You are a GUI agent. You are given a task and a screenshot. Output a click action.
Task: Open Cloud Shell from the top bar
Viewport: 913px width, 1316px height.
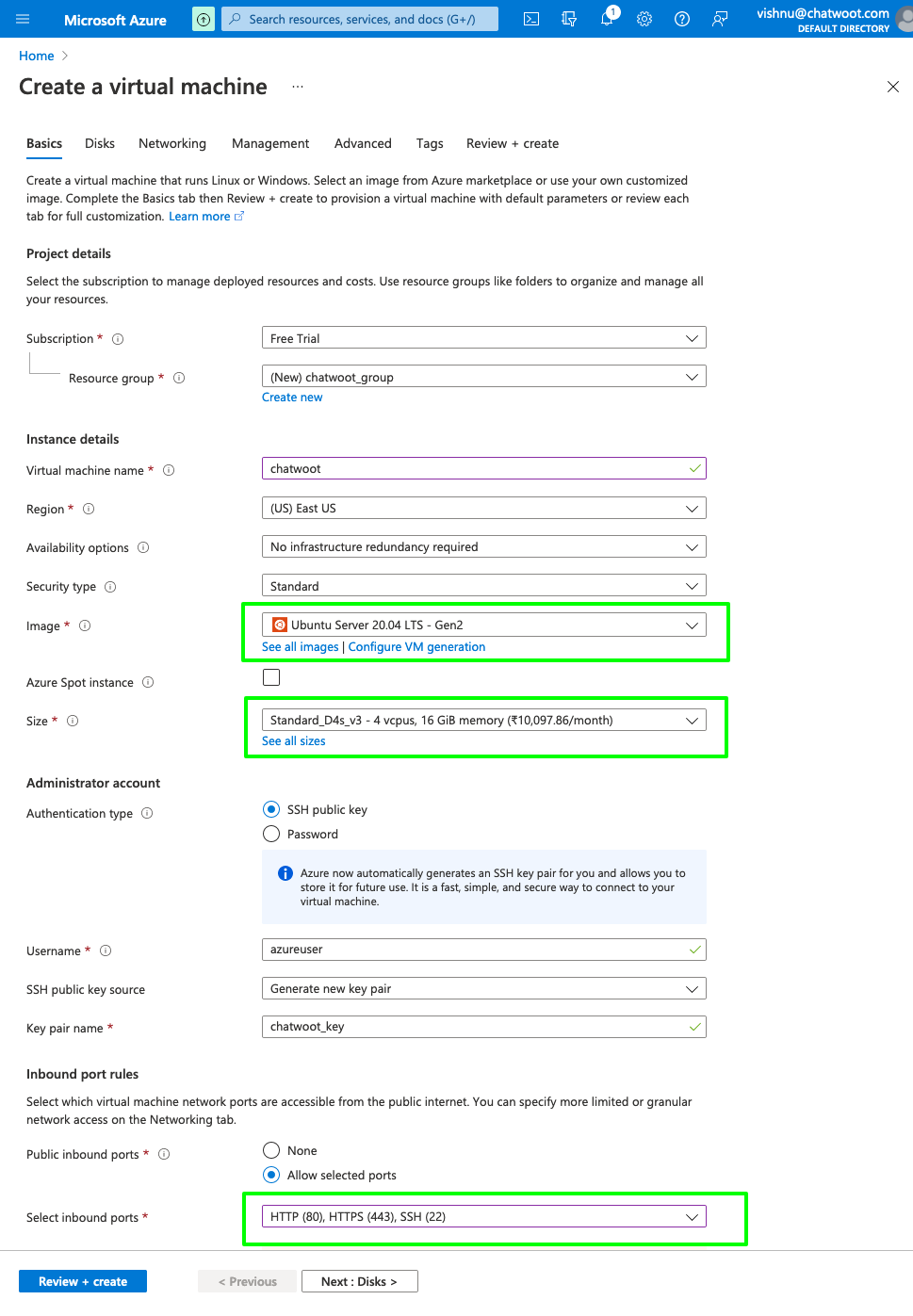click(531, 19)
